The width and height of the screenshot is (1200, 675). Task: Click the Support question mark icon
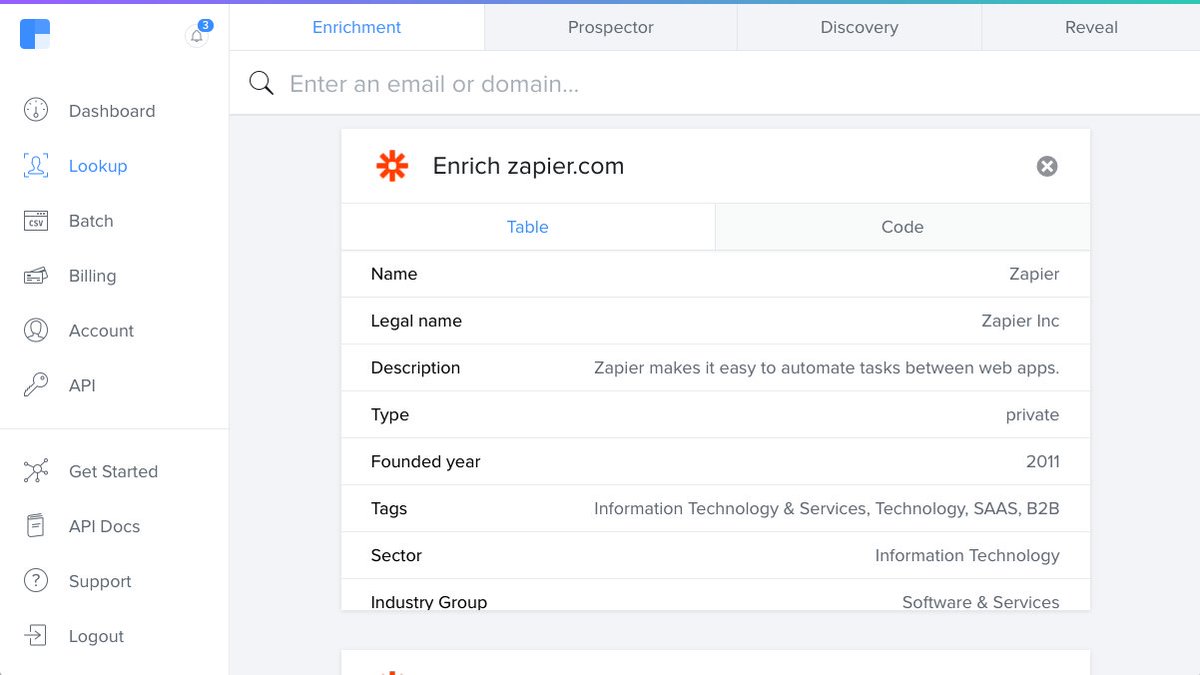[x=36, y=581]
